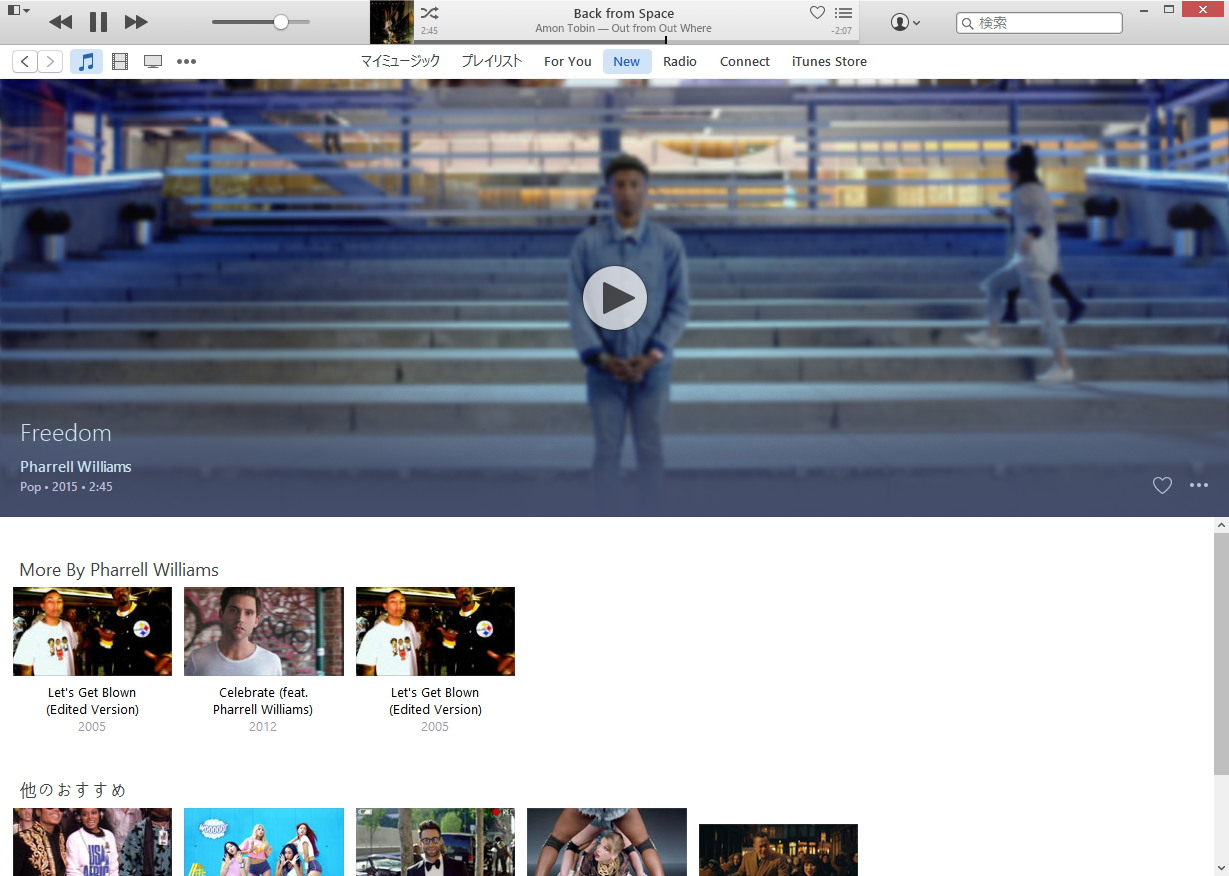Switch to the Radio tab

[x=680, y=61]
